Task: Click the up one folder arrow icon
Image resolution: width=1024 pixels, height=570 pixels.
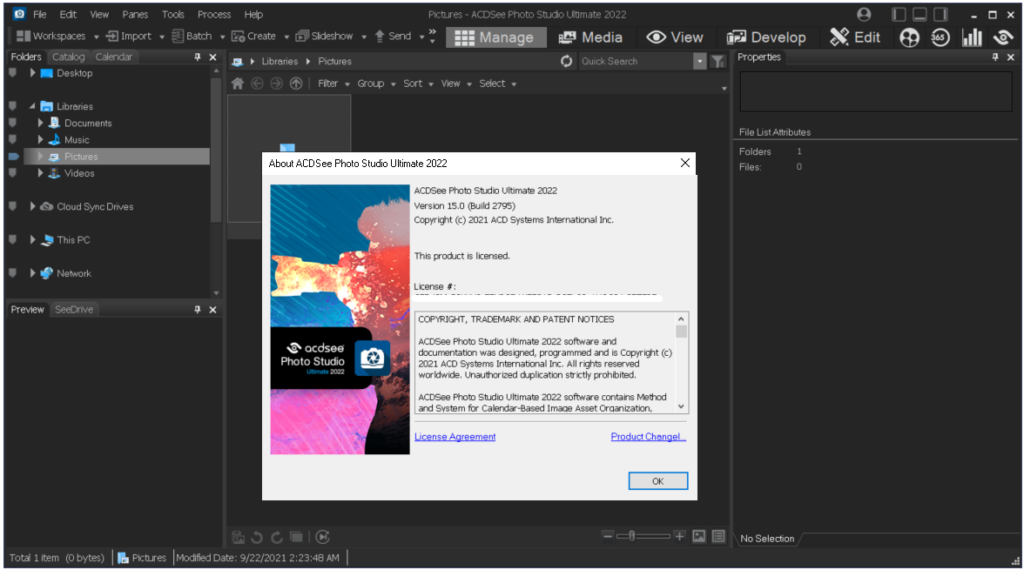Action: (x=296, y=84)
